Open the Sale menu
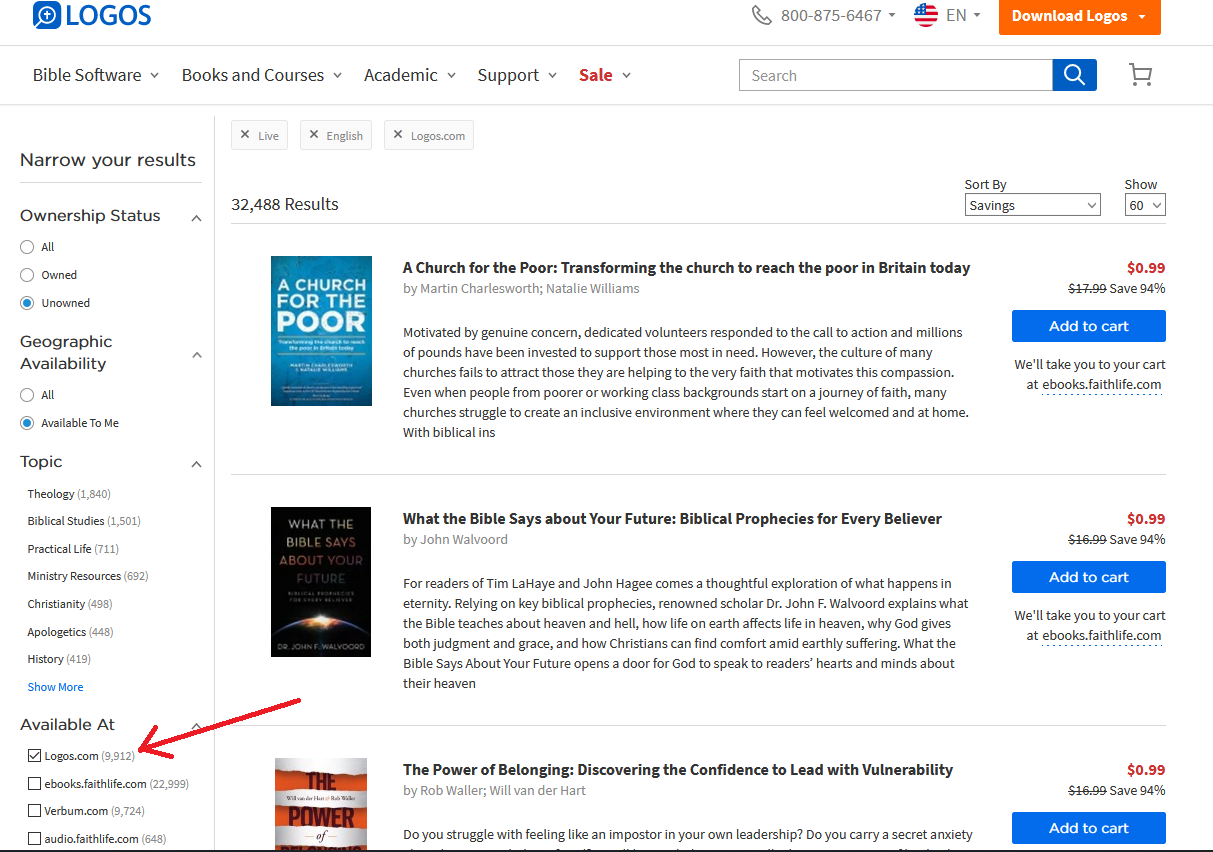The width and height of the screenshot is (1213, 852). [605, 75]
